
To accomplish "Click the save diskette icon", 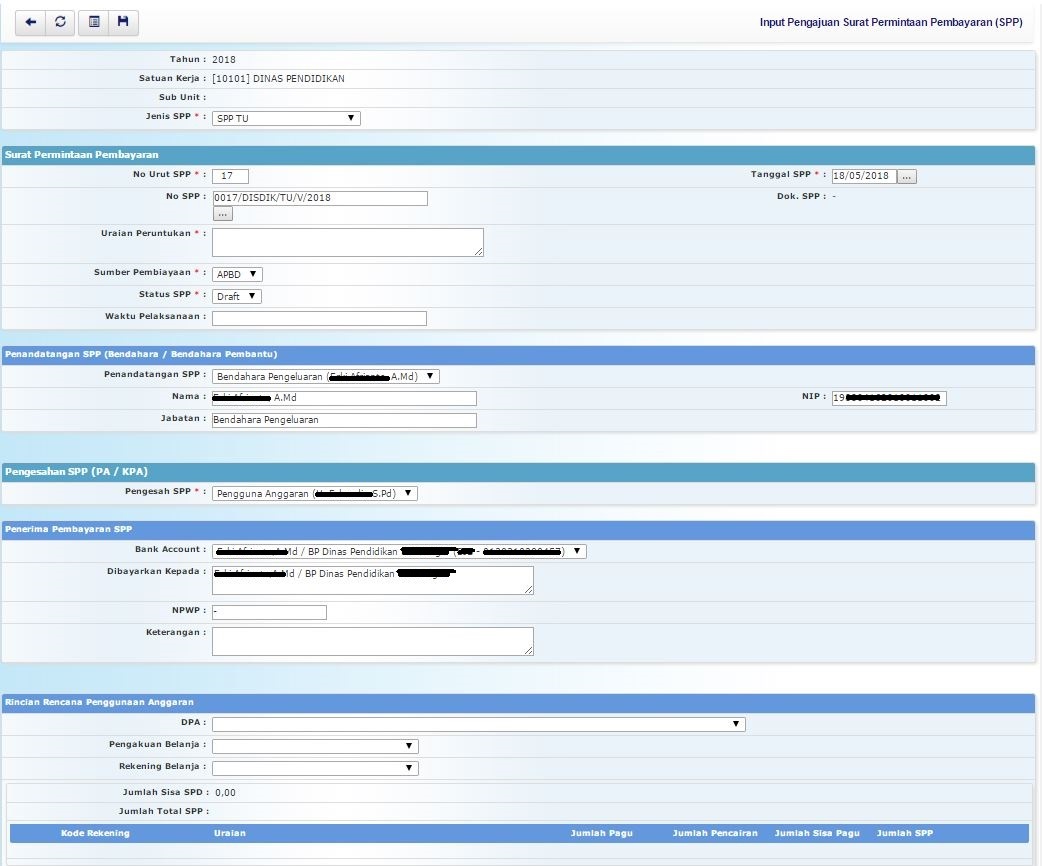I will pos(123,22).
